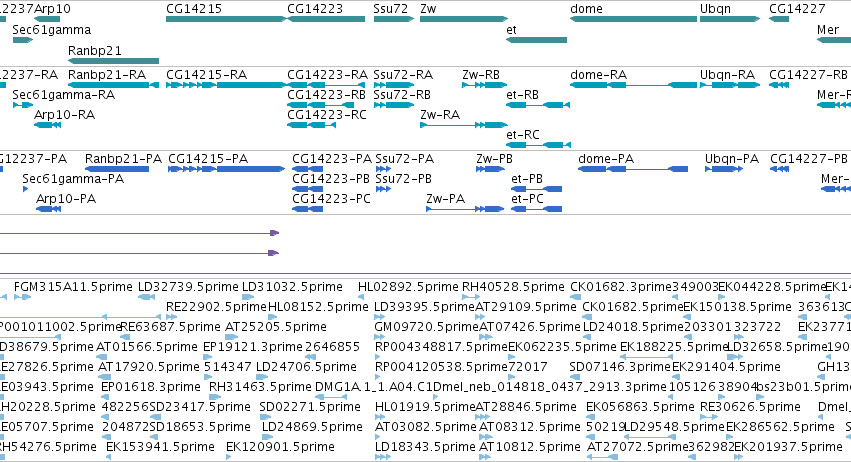Select the CG14215-PA coding region glyph
Viewport: 851px width, 462px height.
[227, 169]
